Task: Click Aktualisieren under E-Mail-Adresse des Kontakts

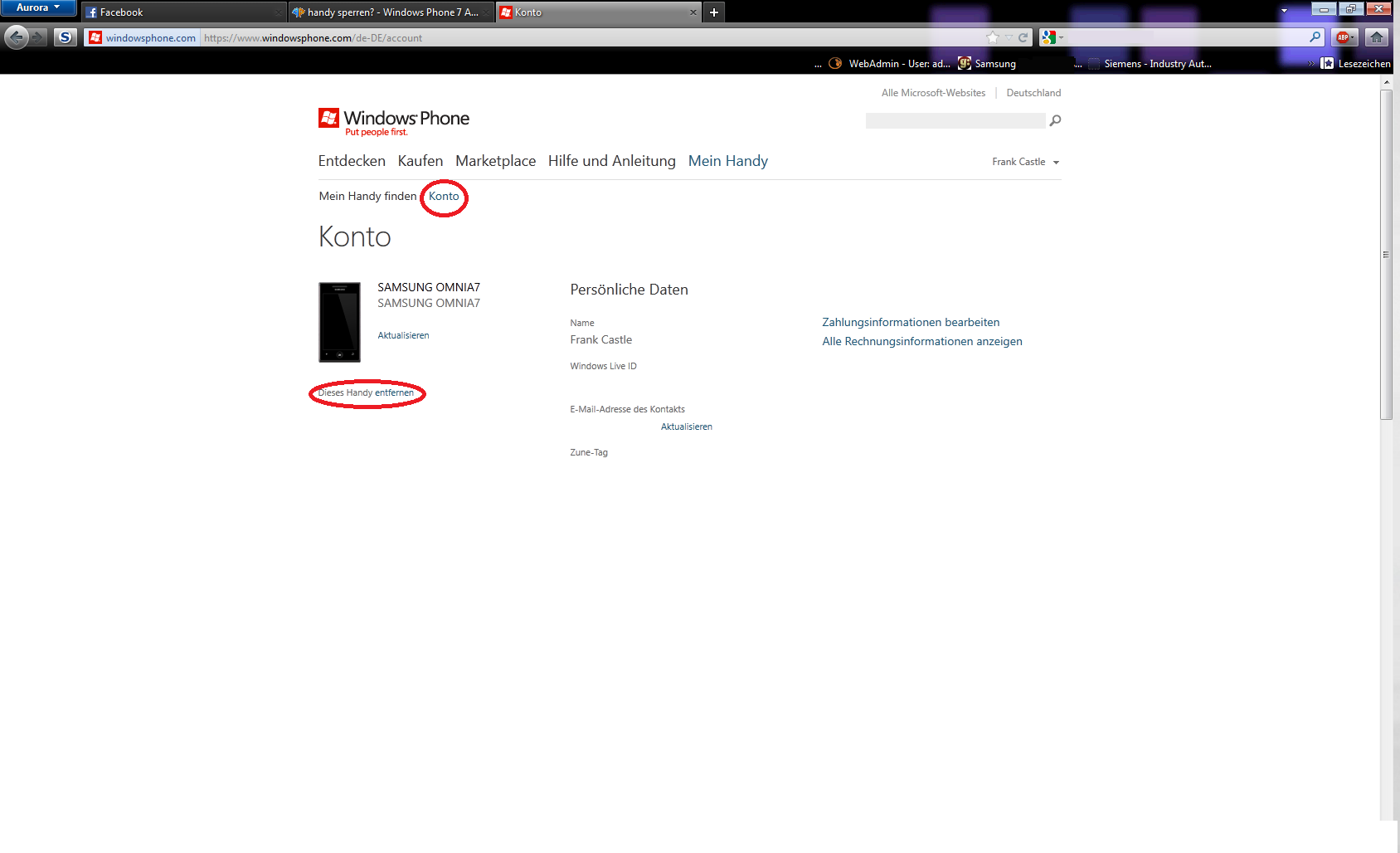Action: tap(686, 426)
